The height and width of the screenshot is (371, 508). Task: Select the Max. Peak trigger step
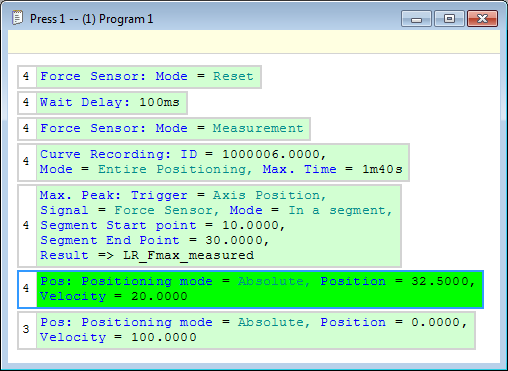[209, 226]
